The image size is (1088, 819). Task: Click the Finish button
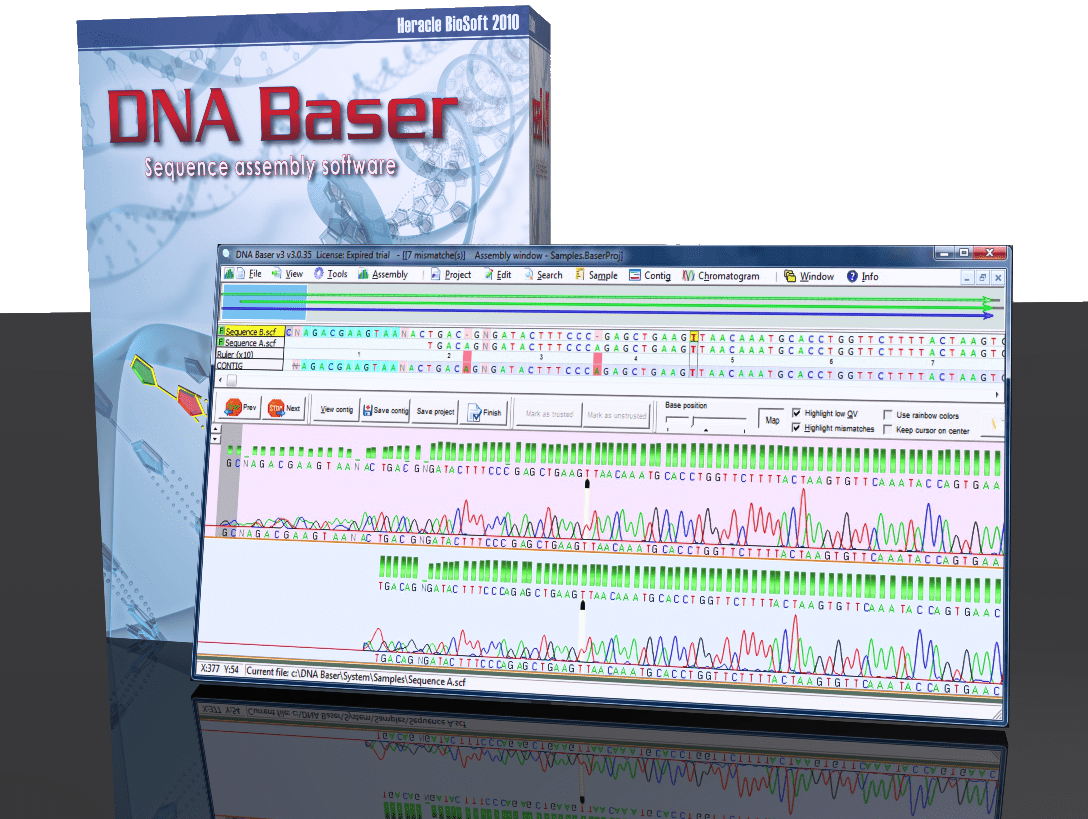pos(485,412)
